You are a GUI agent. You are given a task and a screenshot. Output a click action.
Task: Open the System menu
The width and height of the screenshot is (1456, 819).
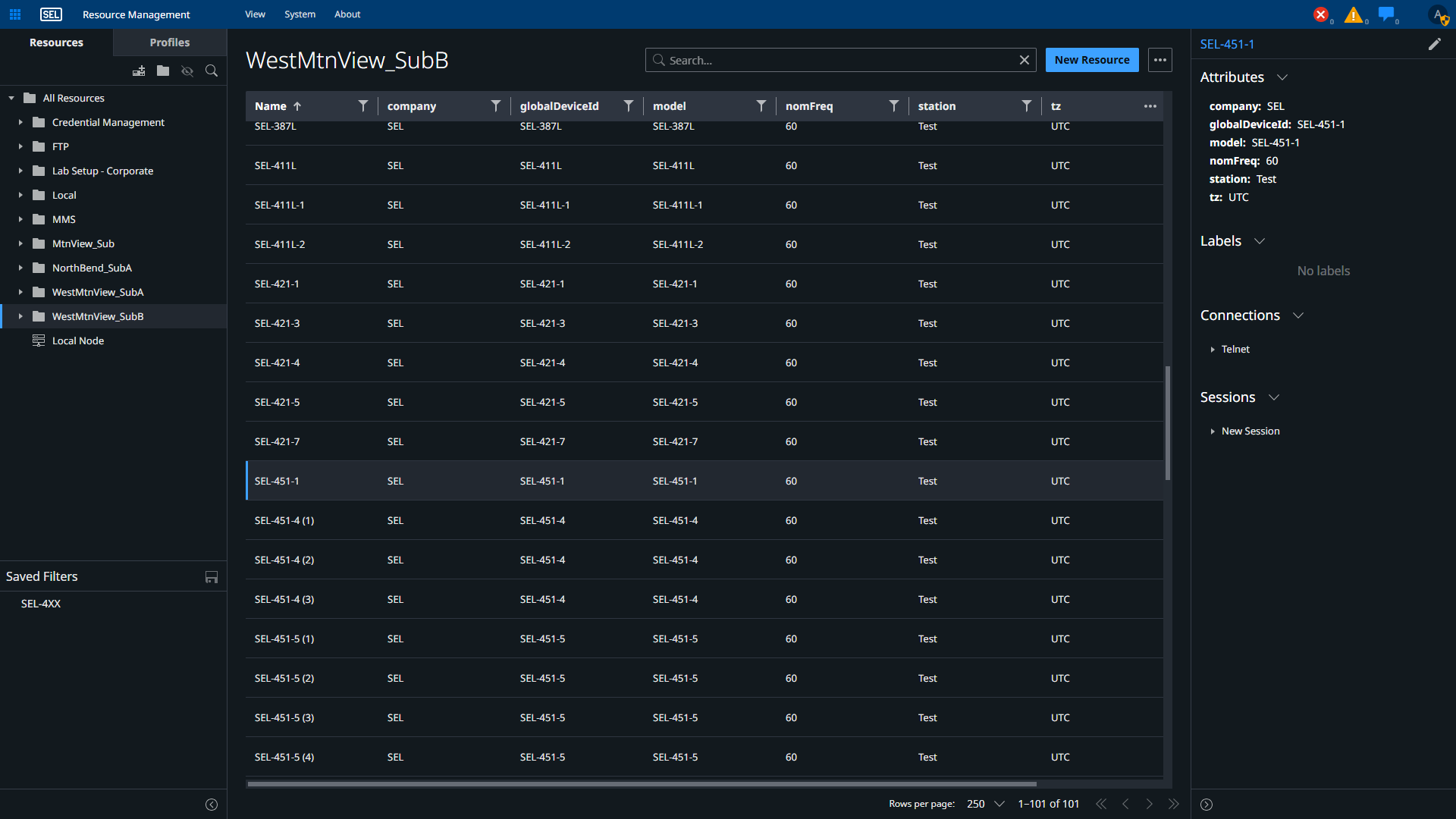300,14
